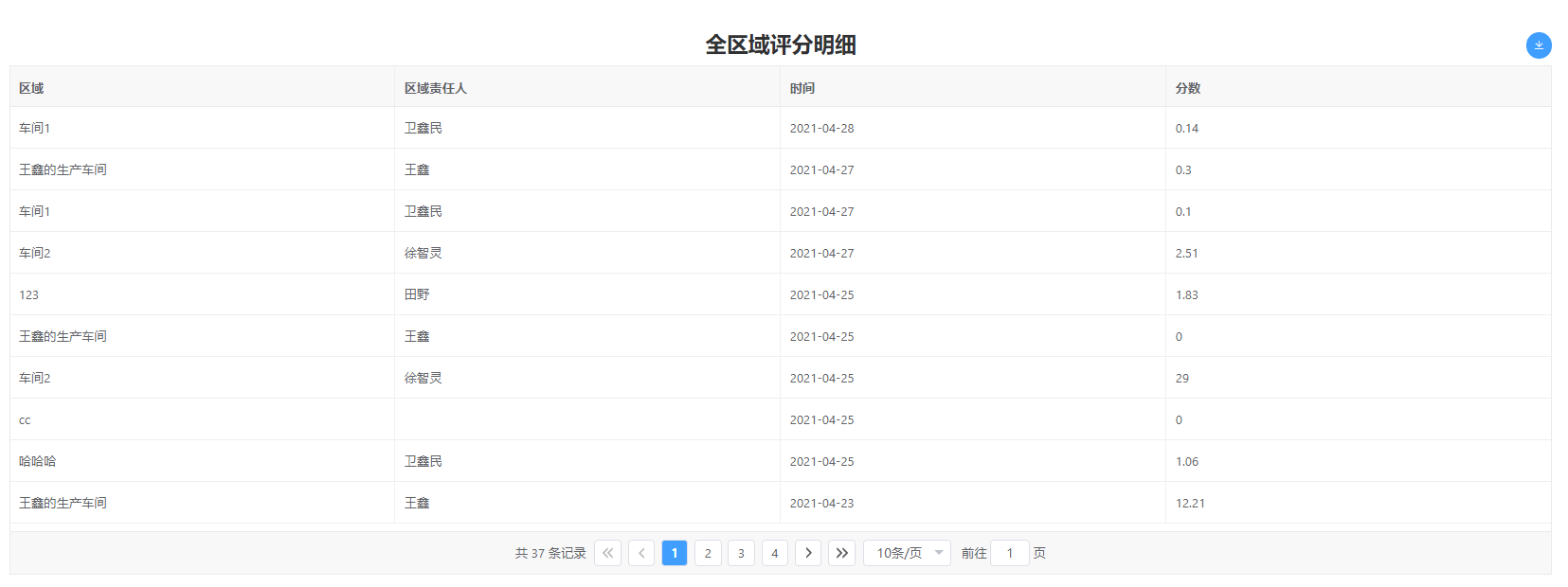Click the 田野 responsible person cell
The width and height of the screenshot is (1568, 587).
(x=417, y=294)
